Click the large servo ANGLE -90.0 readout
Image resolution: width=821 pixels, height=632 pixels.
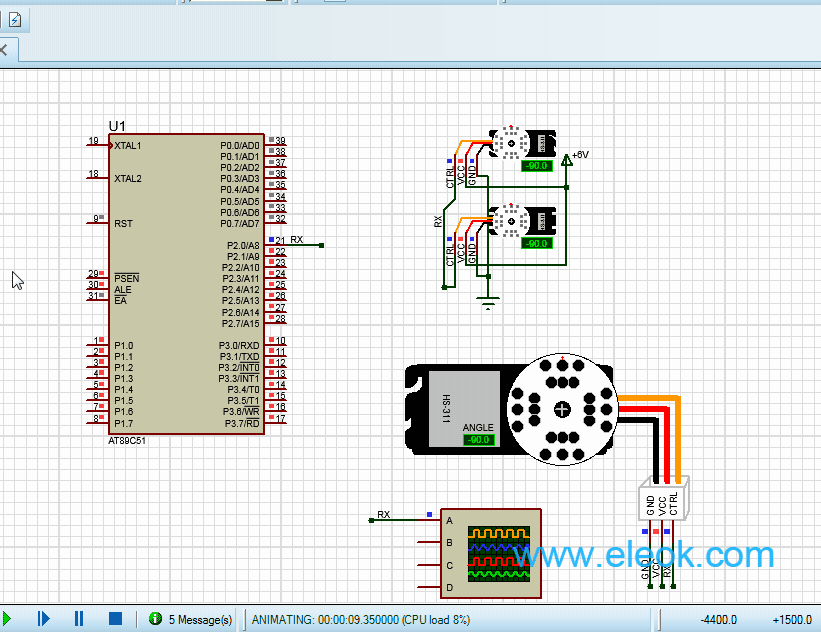click(479, 440)
